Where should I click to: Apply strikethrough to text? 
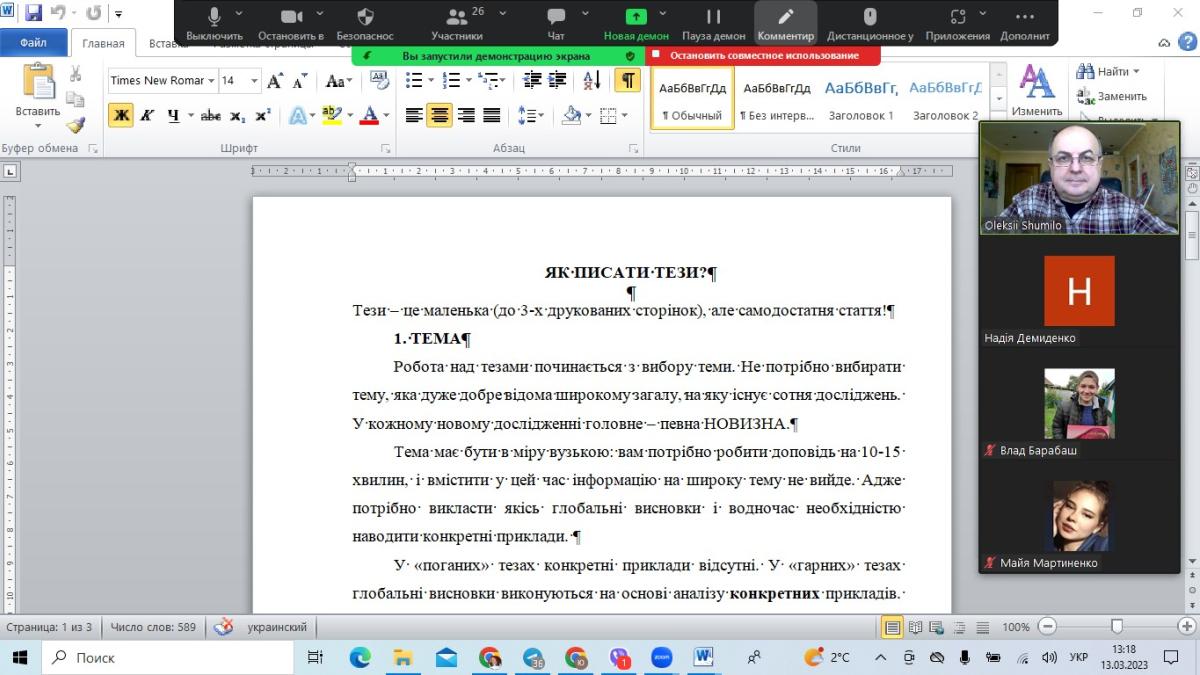pyautogui.click(x=210, y=115)
